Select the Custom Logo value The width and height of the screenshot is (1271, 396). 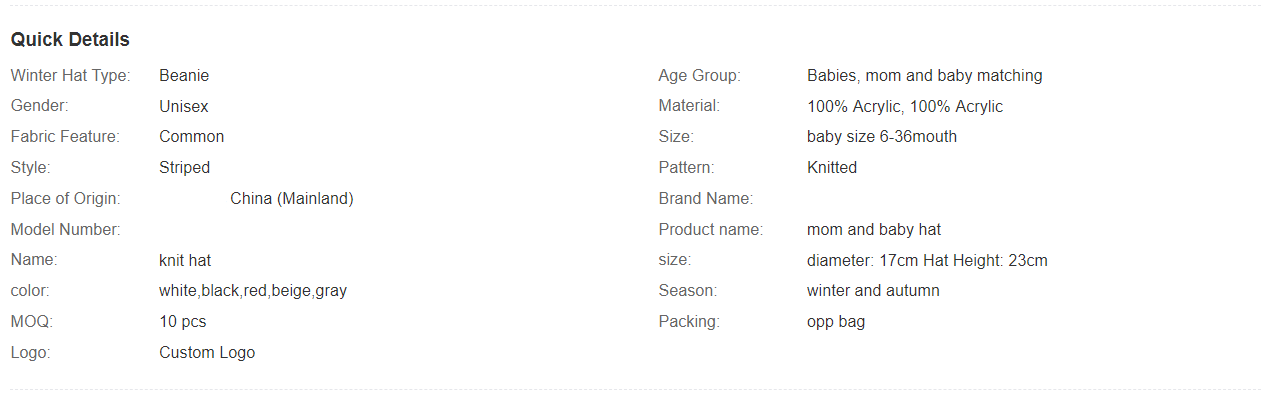pyautogui.click(x=207, y=352)
